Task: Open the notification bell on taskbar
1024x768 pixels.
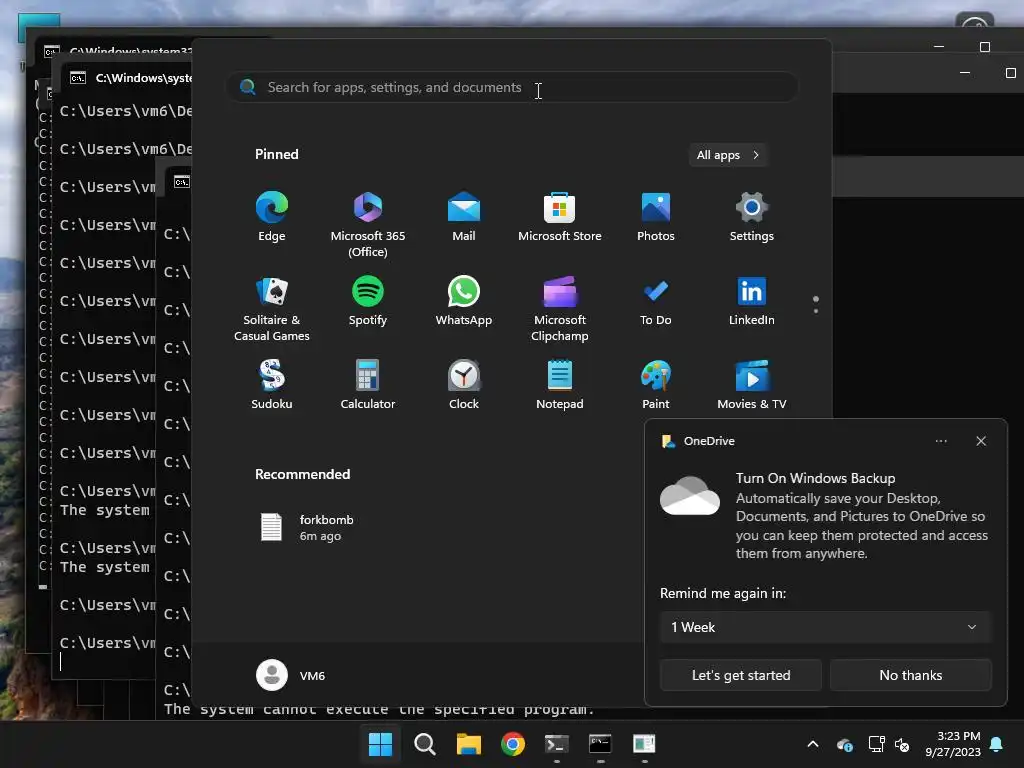Action: coord(997,744)
